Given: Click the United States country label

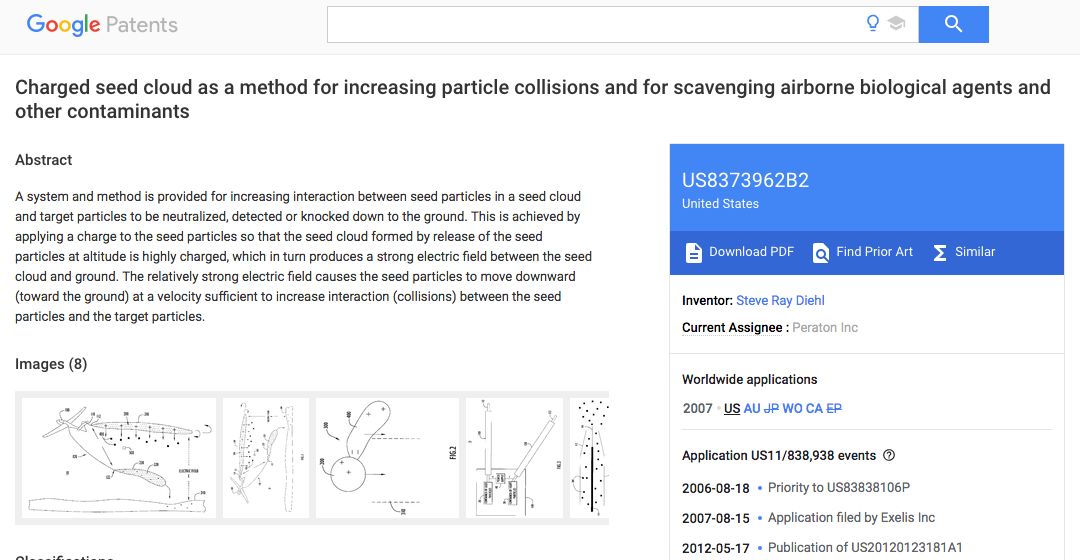Looking at the screenshot, I should [x=720, y=204].
